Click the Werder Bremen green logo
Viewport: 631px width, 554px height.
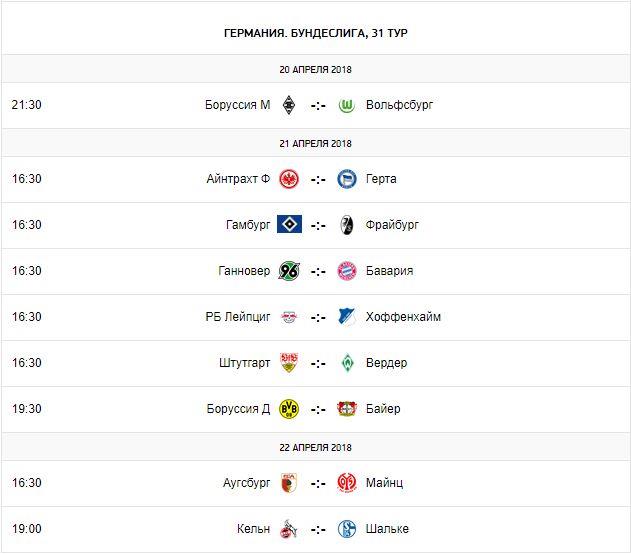pyautogui.click(x=347, y=363)
